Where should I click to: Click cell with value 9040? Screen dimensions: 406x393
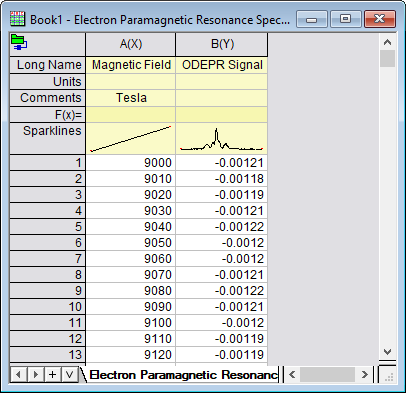131,227
